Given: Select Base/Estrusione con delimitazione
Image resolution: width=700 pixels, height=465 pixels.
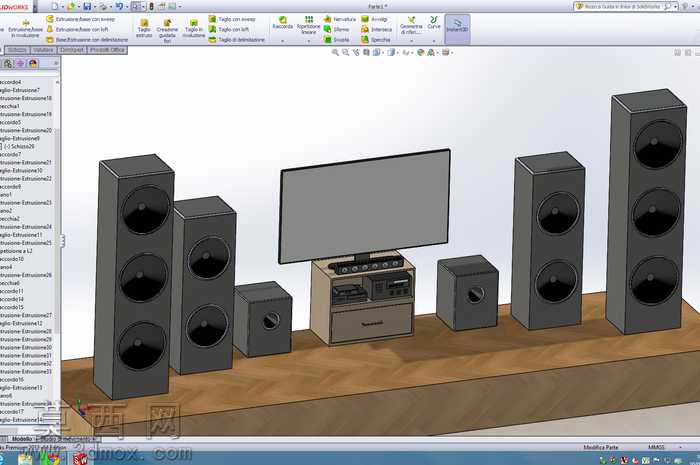Looking at the screenshot, I should coord(87,40).
